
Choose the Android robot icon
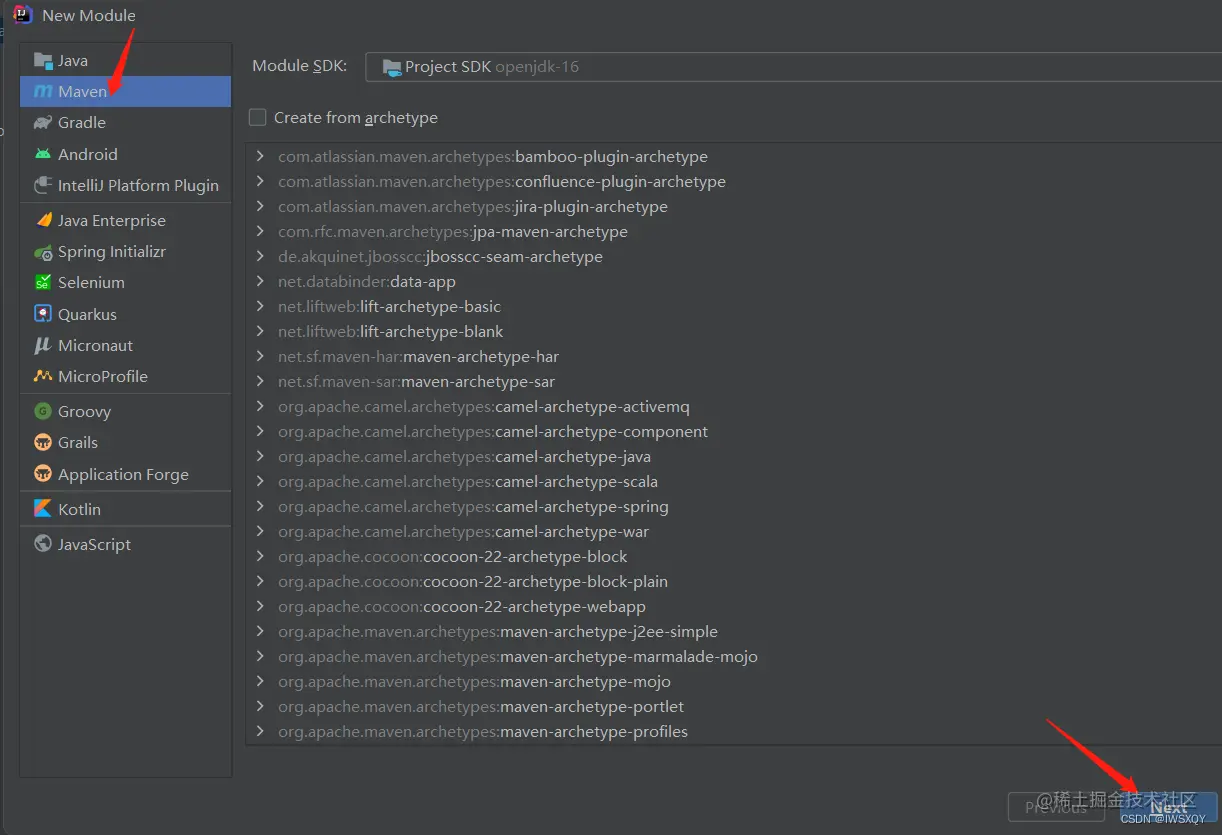[43, 154]
